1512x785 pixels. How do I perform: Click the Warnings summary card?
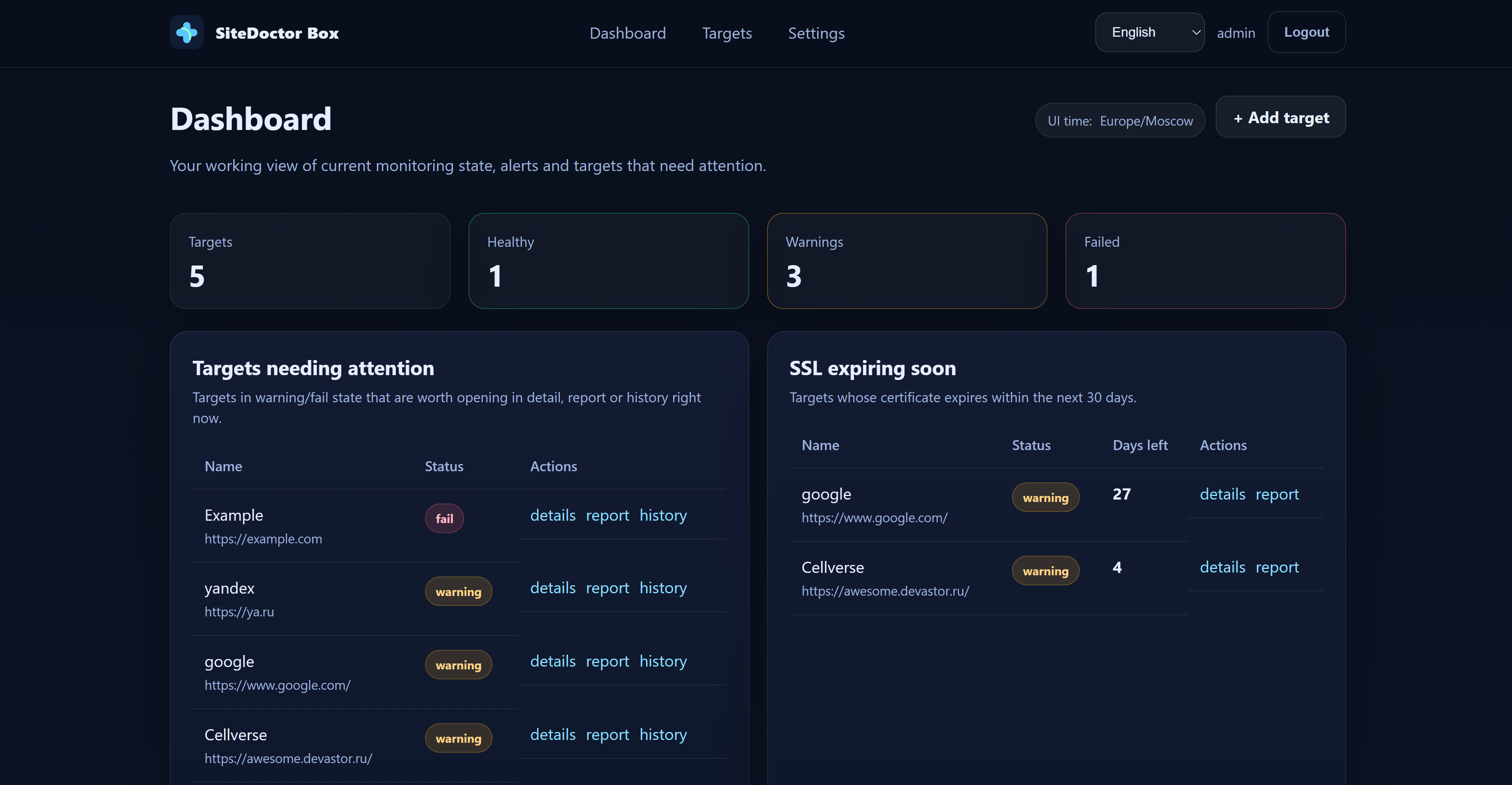click(906, 261)
